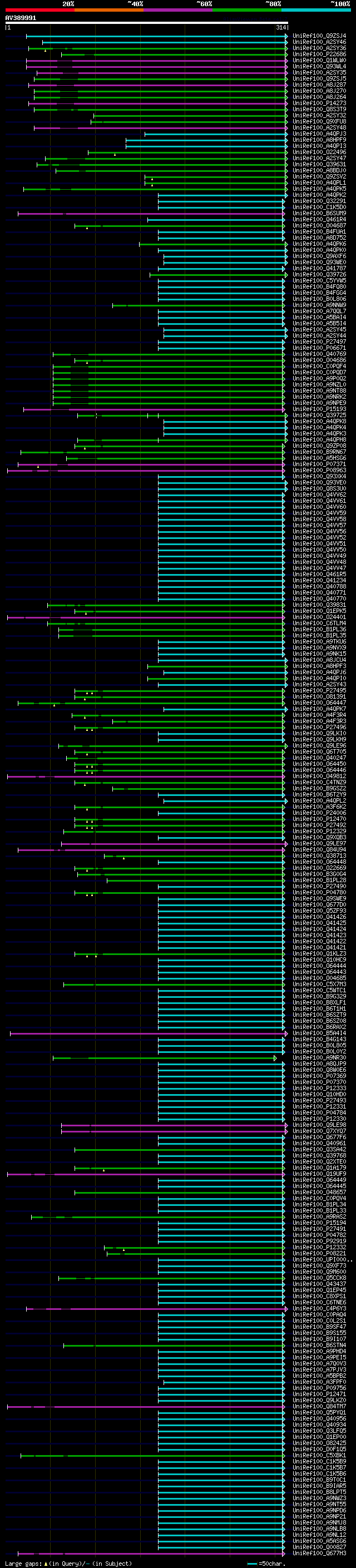The image size is (356, 1568).
Task: Click the UniRef100_Q9XFU8 entry
Action: pyautogui.click(x=319, y=122)
